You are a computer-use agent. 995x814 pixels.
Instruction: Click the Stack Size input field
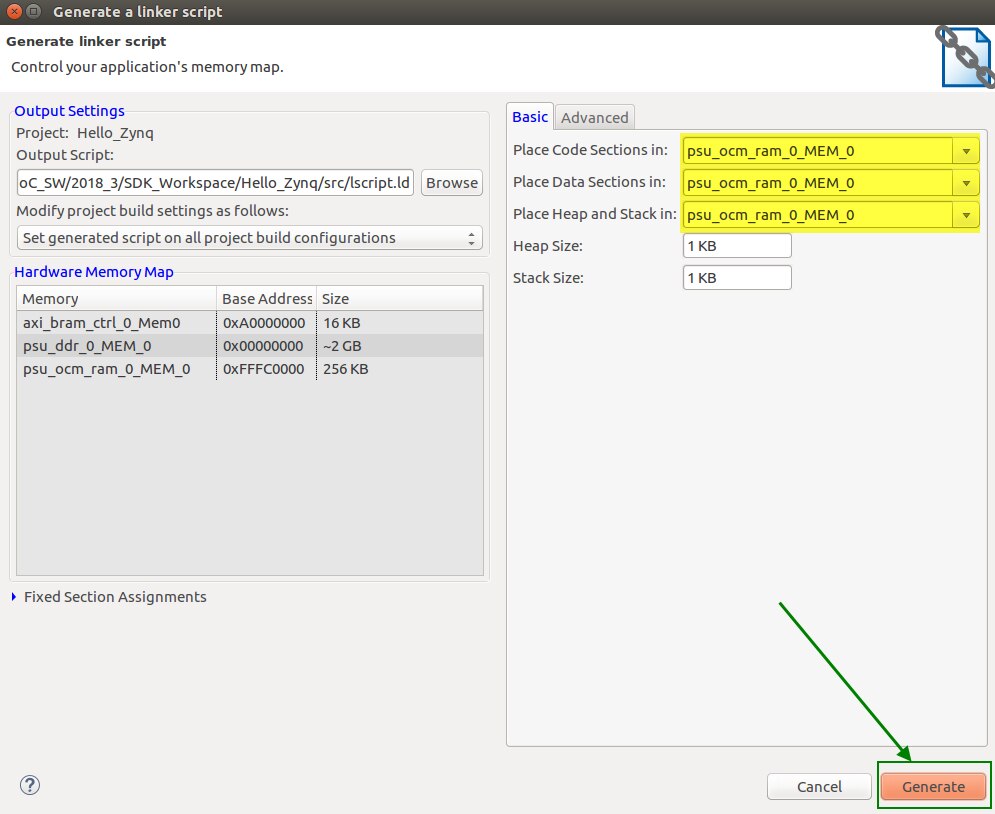click(736, 278)
